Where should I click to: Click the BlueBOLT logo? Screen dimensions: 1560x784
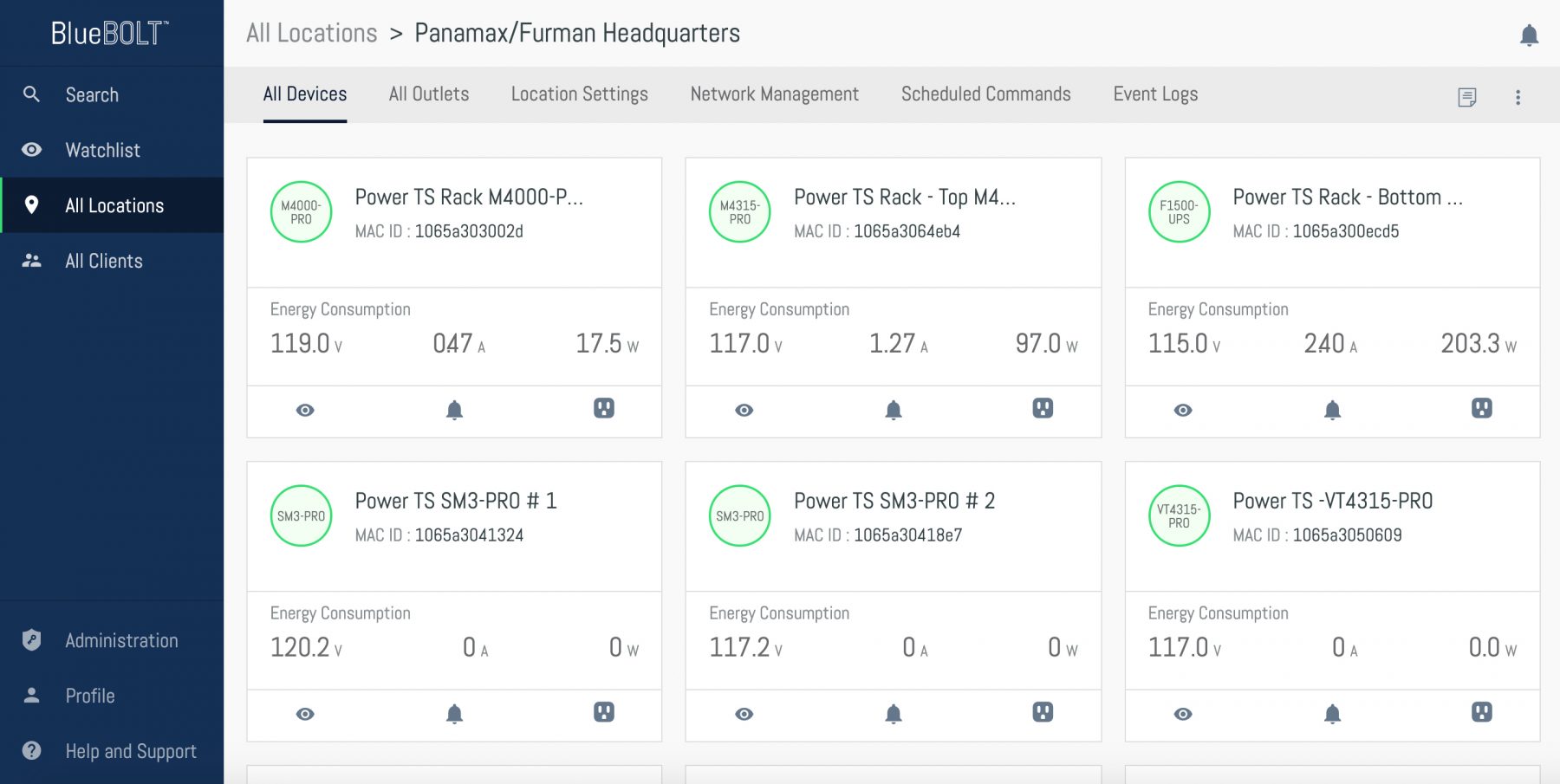[110, 34]
